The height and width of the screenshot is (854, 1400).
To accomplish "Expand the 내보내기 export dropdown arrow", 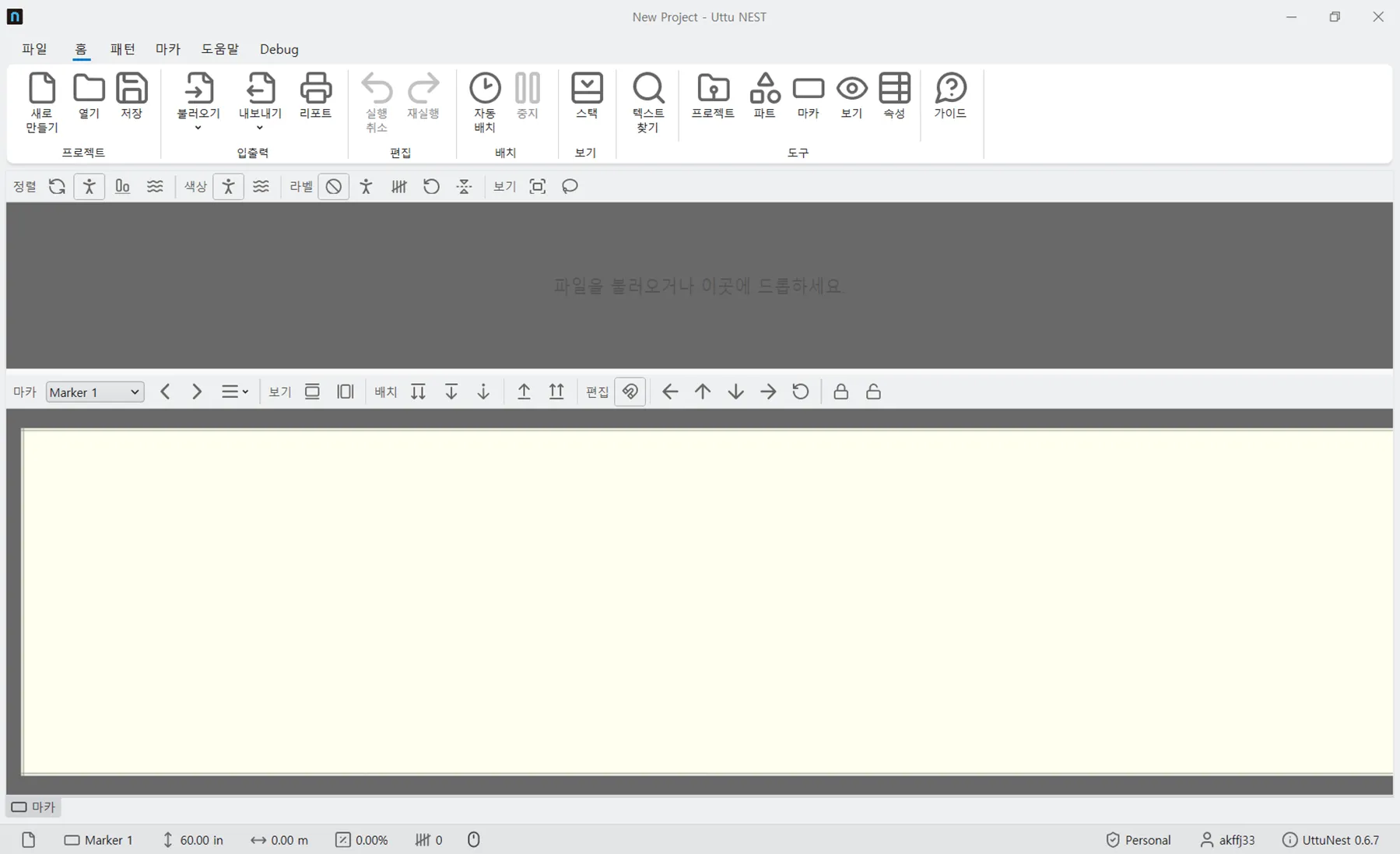I will (259, 128).
